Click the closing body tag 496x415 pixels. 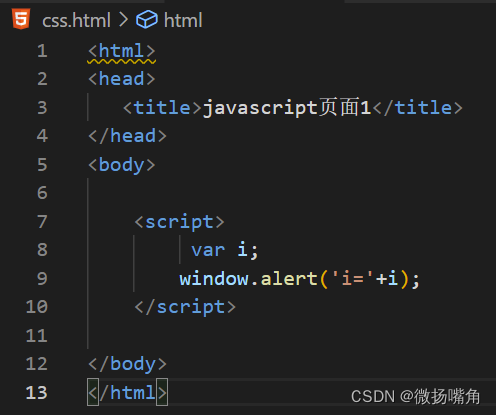click(x=127, y=364)
